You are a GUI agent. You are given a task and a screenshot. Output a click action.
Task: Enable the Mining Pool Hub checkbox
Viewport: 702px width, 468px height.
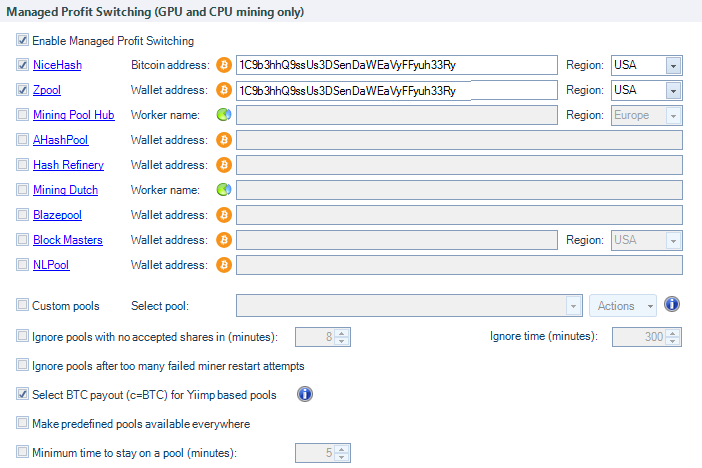pos(22,115)
